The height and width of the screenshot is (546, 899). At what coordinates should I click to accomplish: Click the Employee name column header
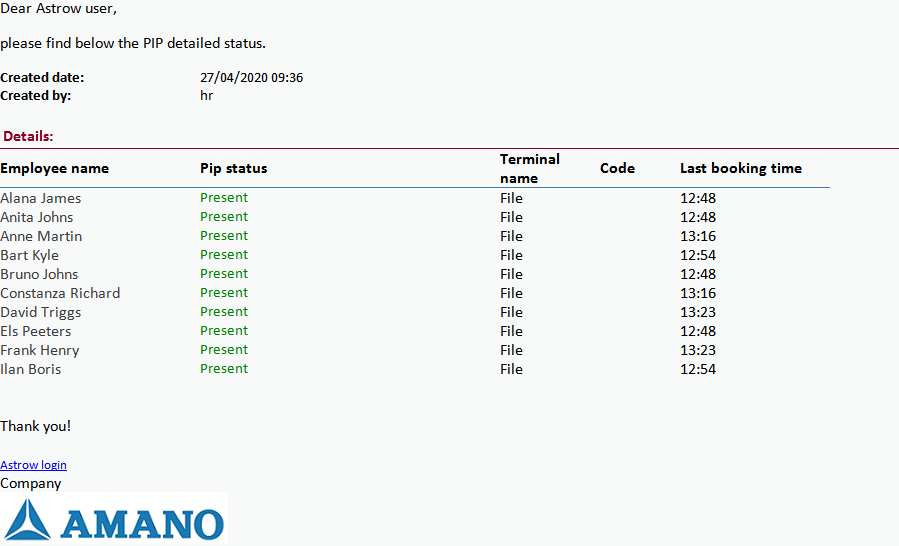pyautogui.click(x=55, y=168)
